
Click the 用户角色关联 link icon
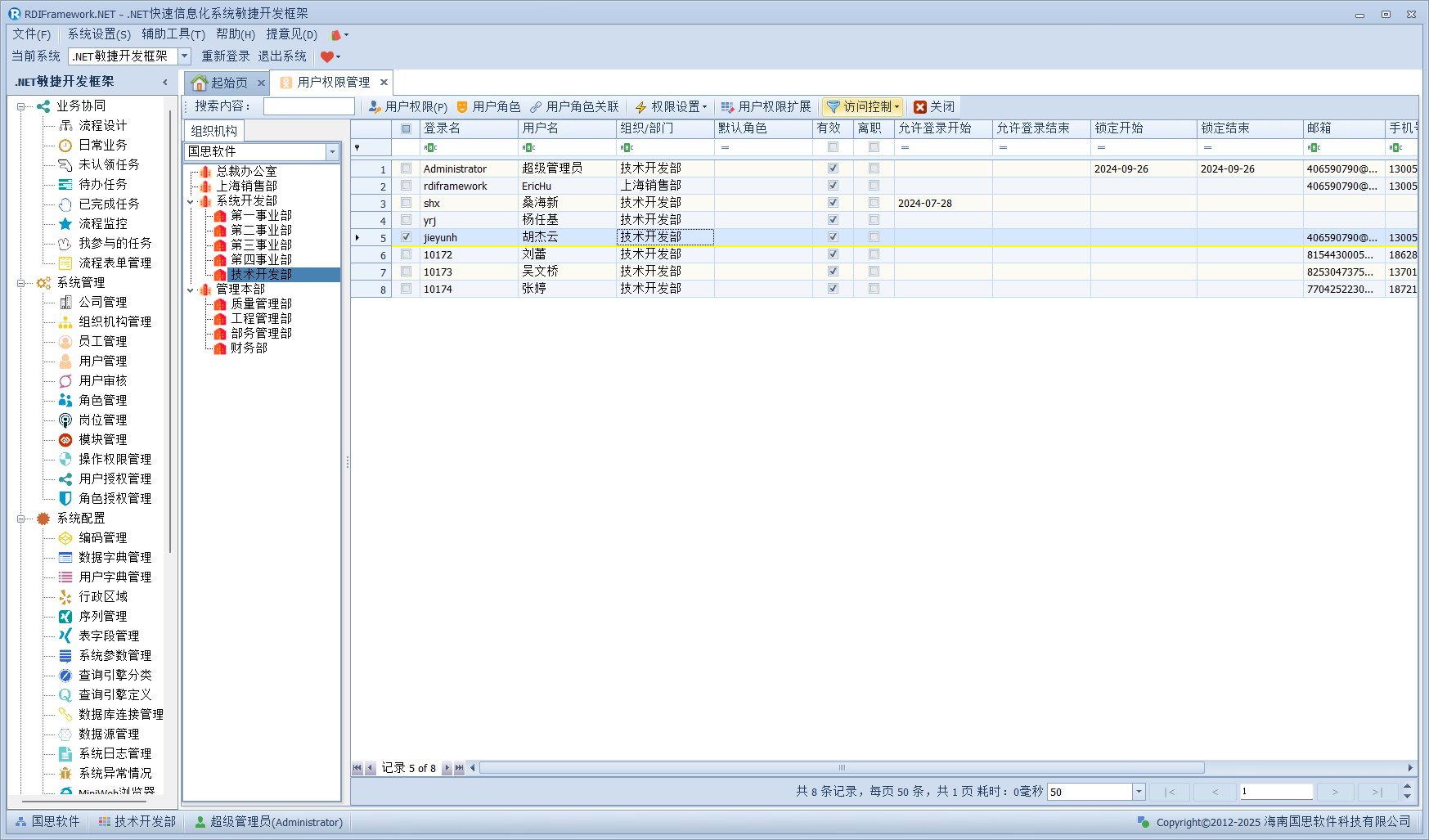click(x=536, y=107)
